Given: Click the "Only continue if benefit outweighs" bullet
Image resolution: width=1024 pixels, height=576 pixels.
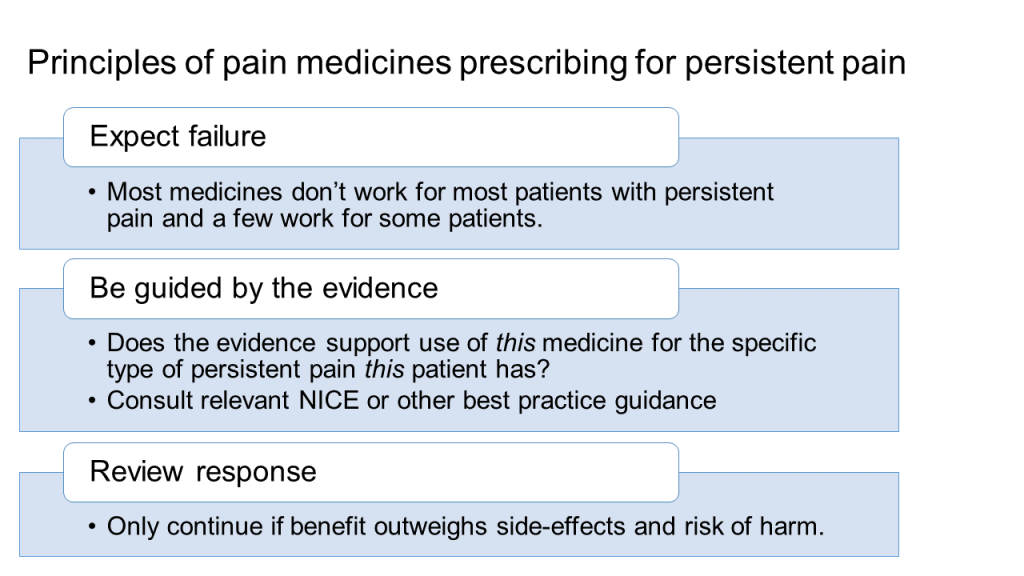Looking at the screenshot, I should tap(466, 526).
